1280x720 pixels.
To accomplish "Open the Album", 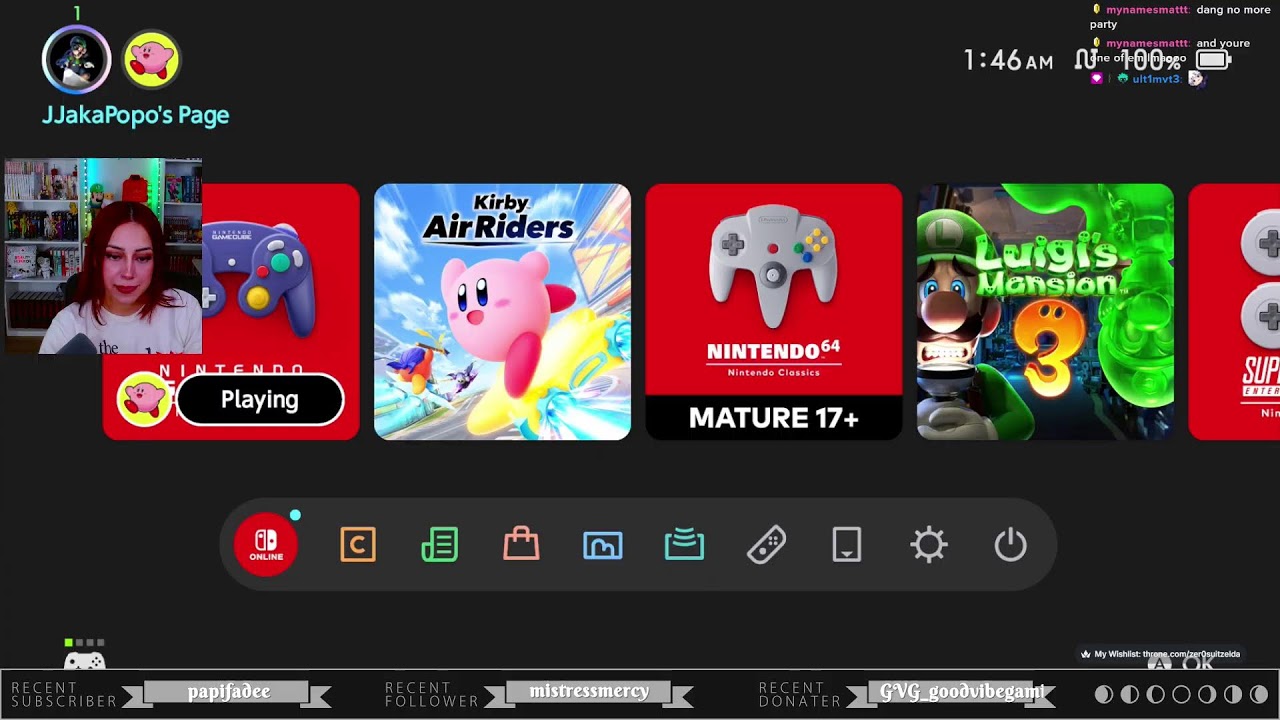I will (603, 544).
